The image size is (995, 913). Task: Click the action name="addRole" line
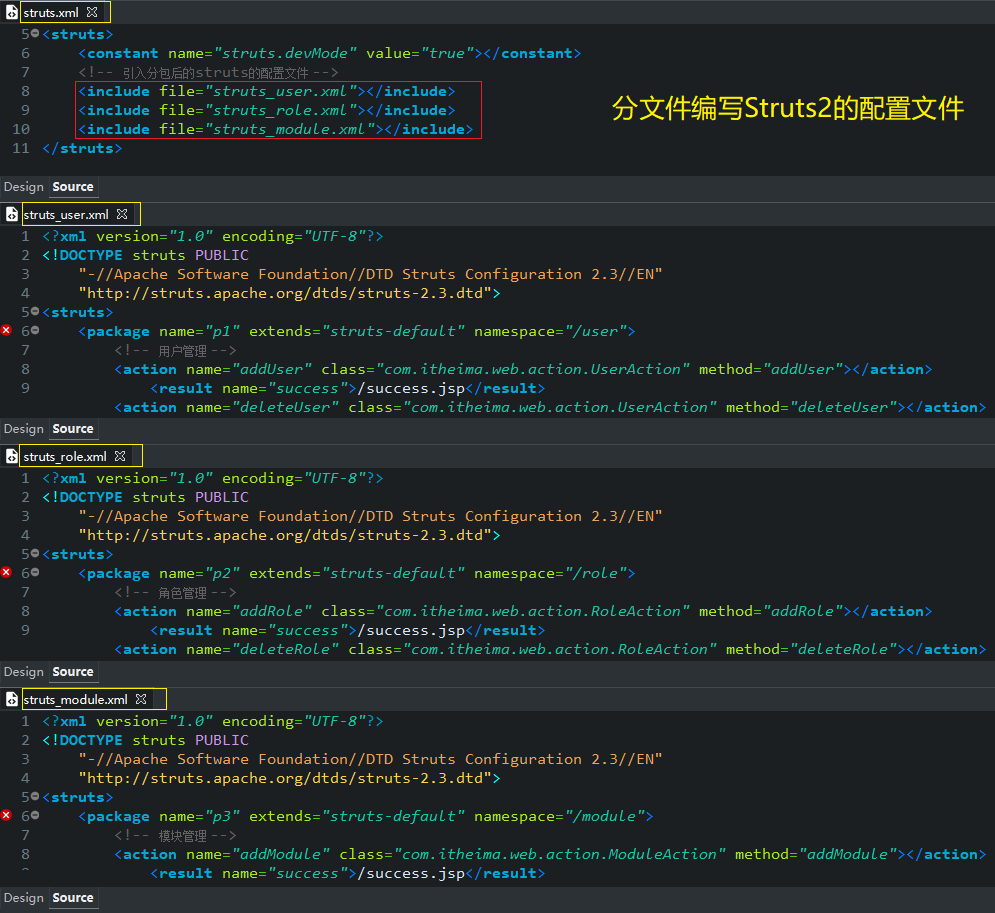pyautogui.click(x=523, y=612)
